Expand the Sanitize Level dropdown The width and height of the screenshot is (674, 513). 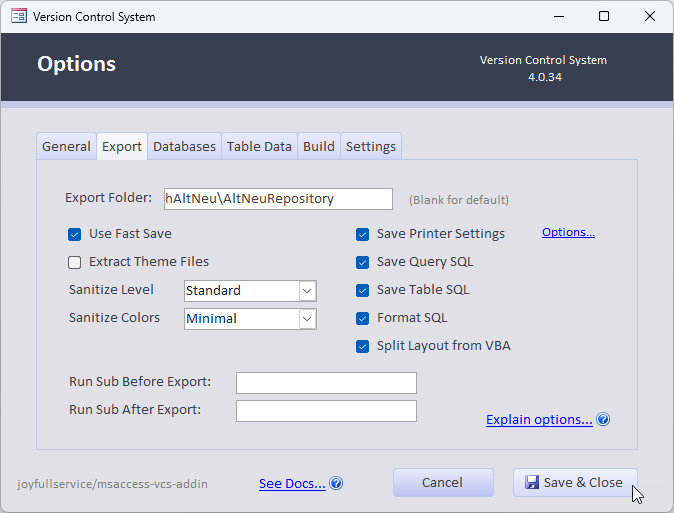(x=307, y=291)
